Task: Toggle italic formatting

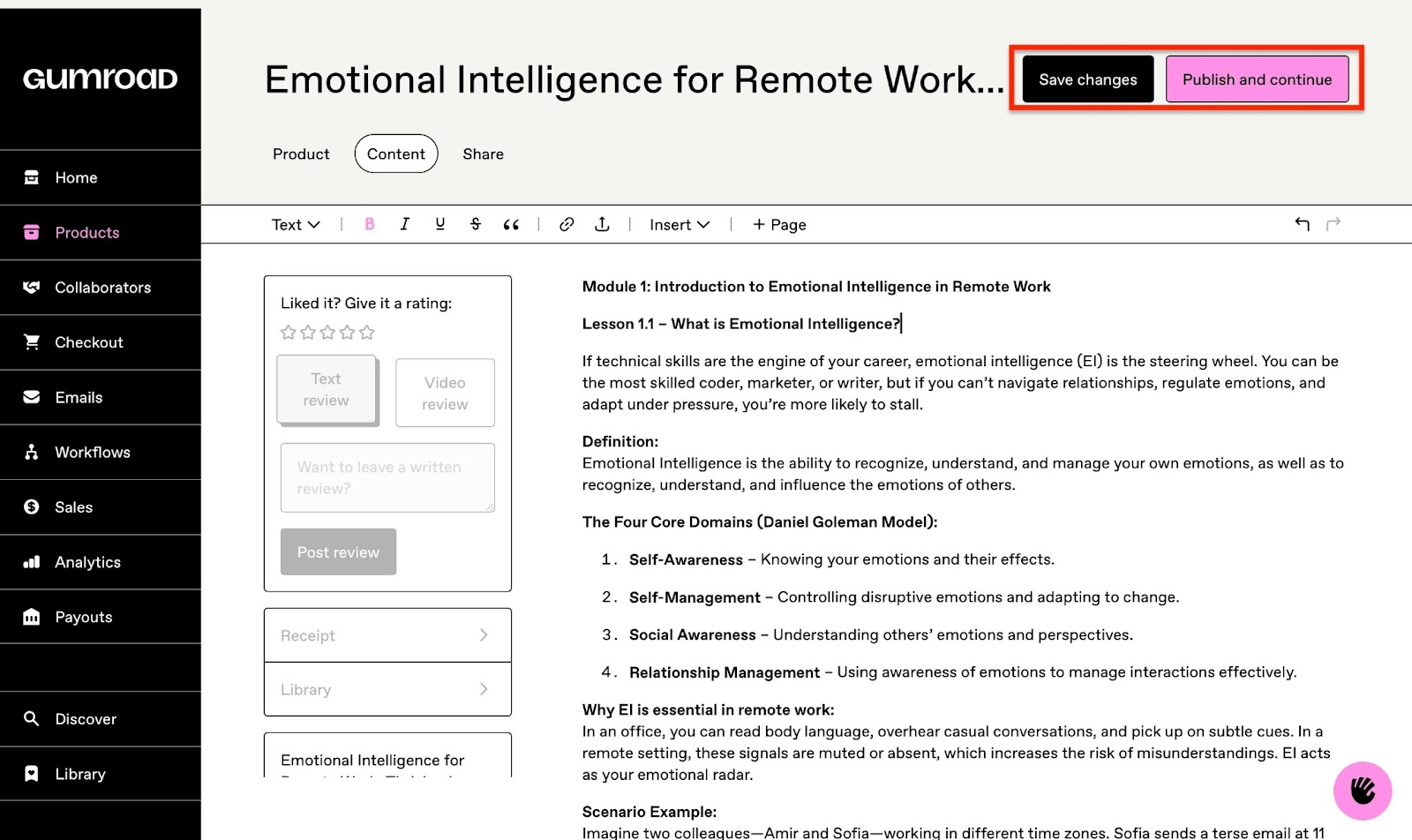Action: 404,224
